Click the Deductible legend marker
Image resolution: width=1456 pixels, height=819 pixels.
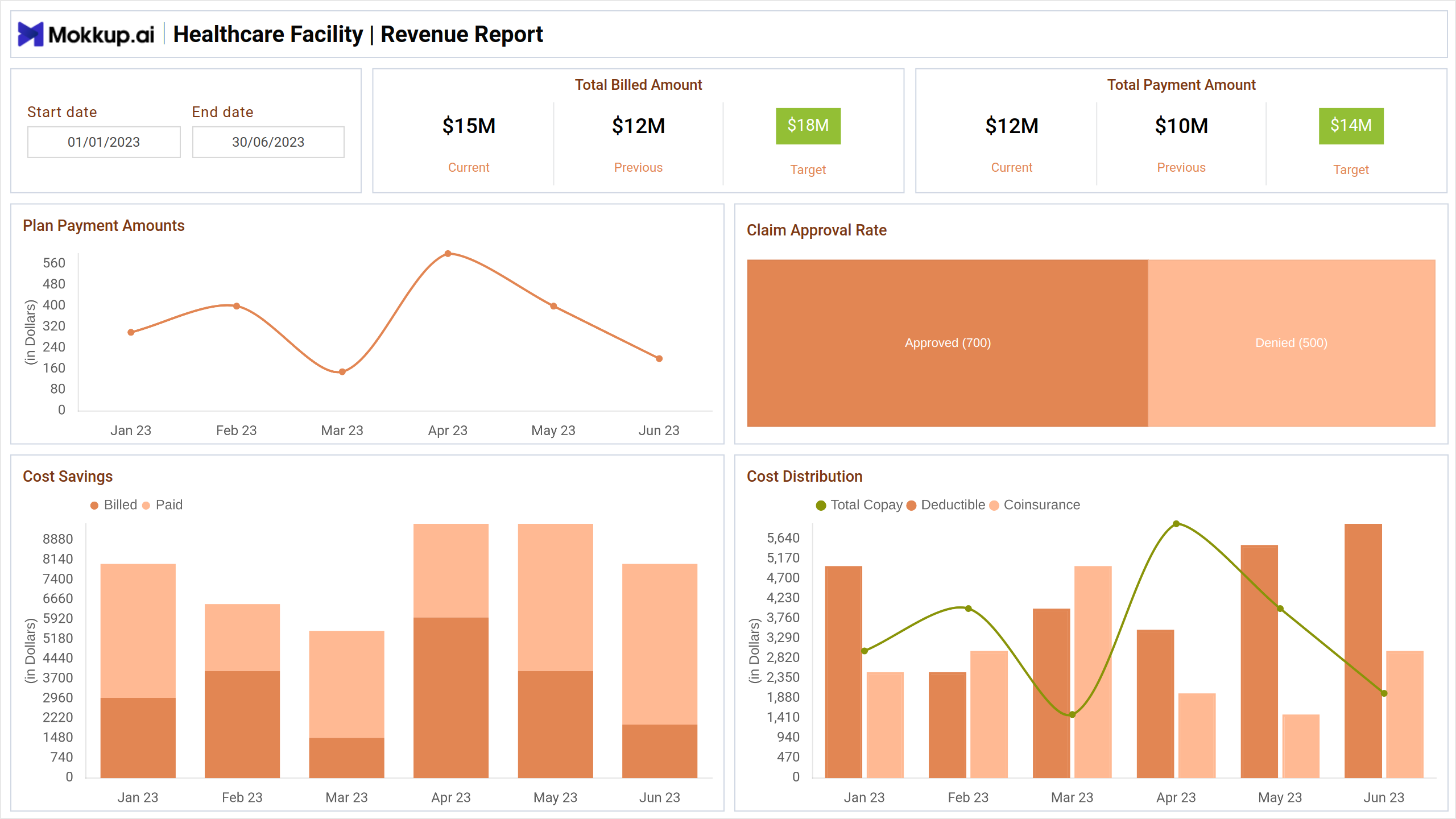[x=911, y=506]
